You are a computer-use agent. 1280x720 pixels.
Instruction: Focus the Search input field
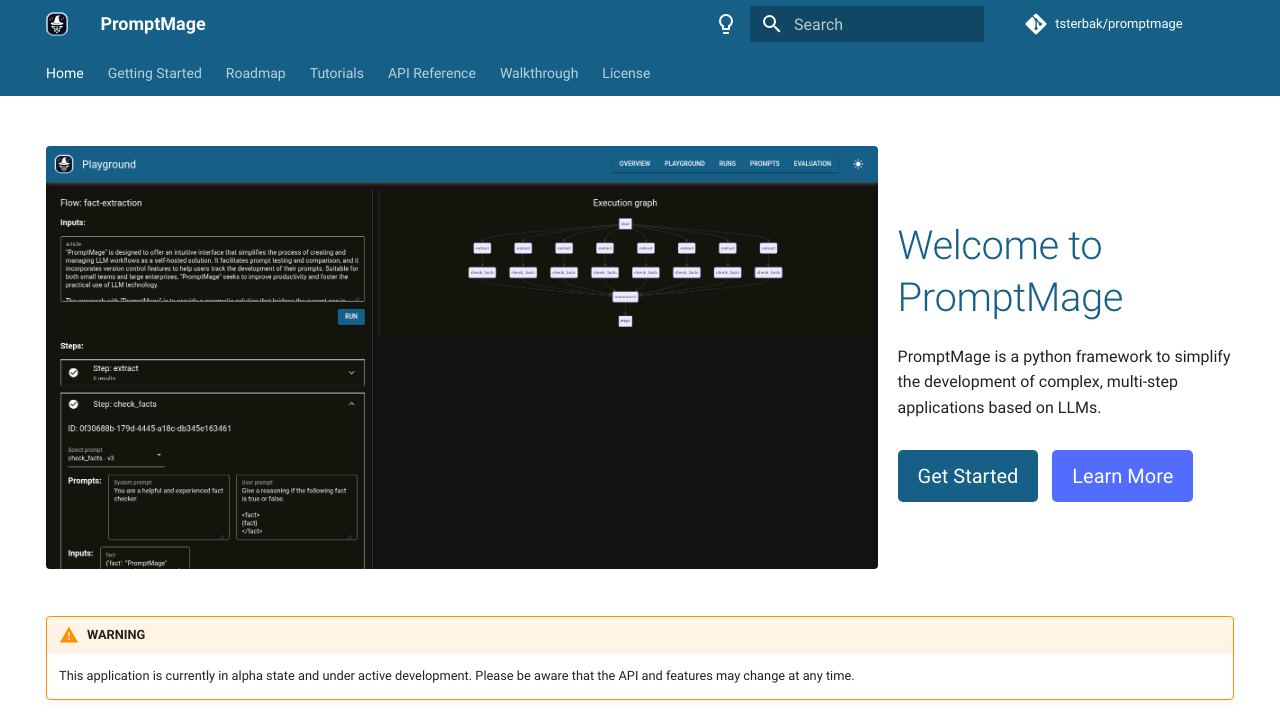pos(867,24)
